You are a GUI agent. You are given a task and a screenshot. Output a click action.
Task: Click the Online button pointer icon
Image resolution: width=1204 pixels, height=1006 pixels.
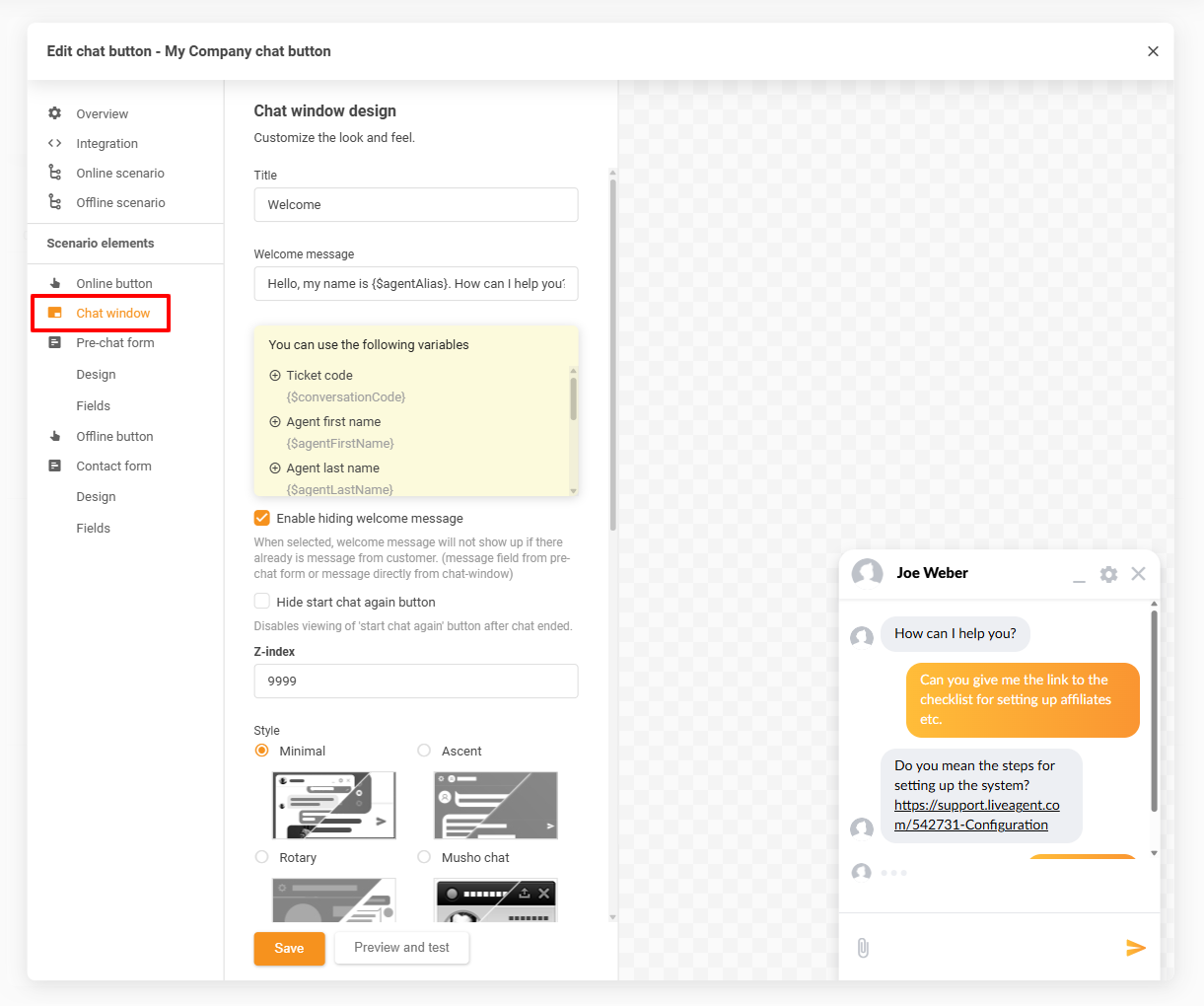pyautogui.click(x=55, y=283)
